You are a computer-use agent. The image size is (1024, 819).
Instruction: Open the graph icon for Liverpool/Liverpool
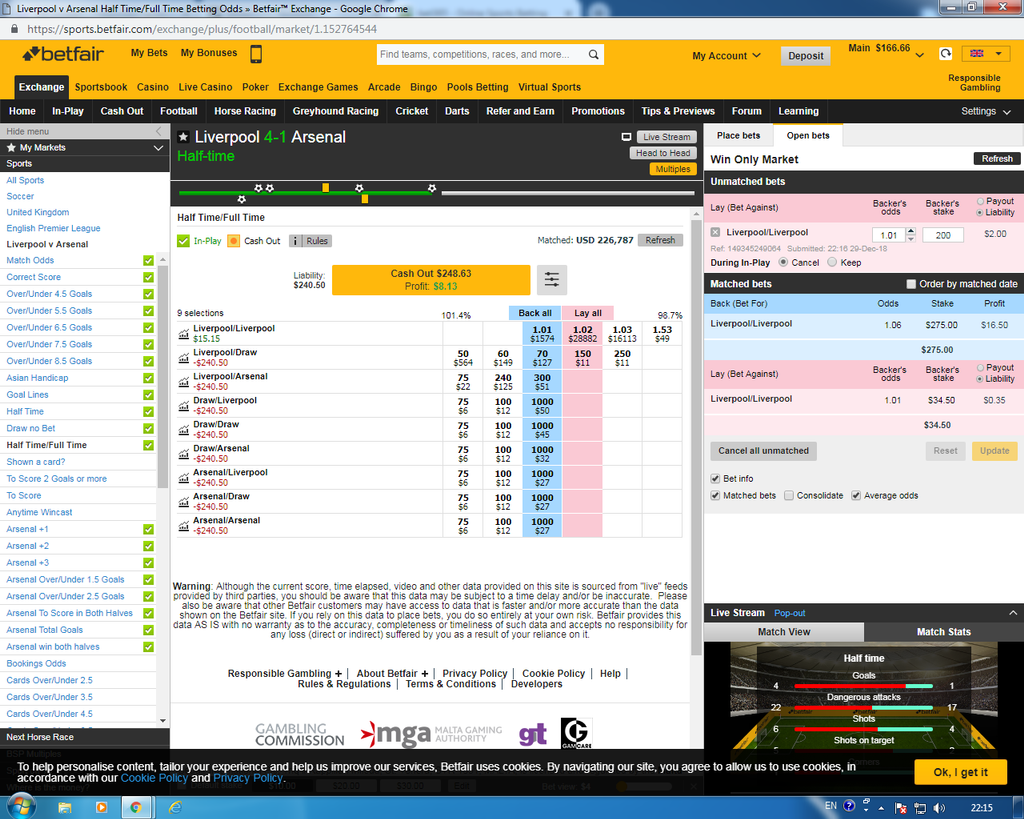pyautogui.click(x=184, y=334)
